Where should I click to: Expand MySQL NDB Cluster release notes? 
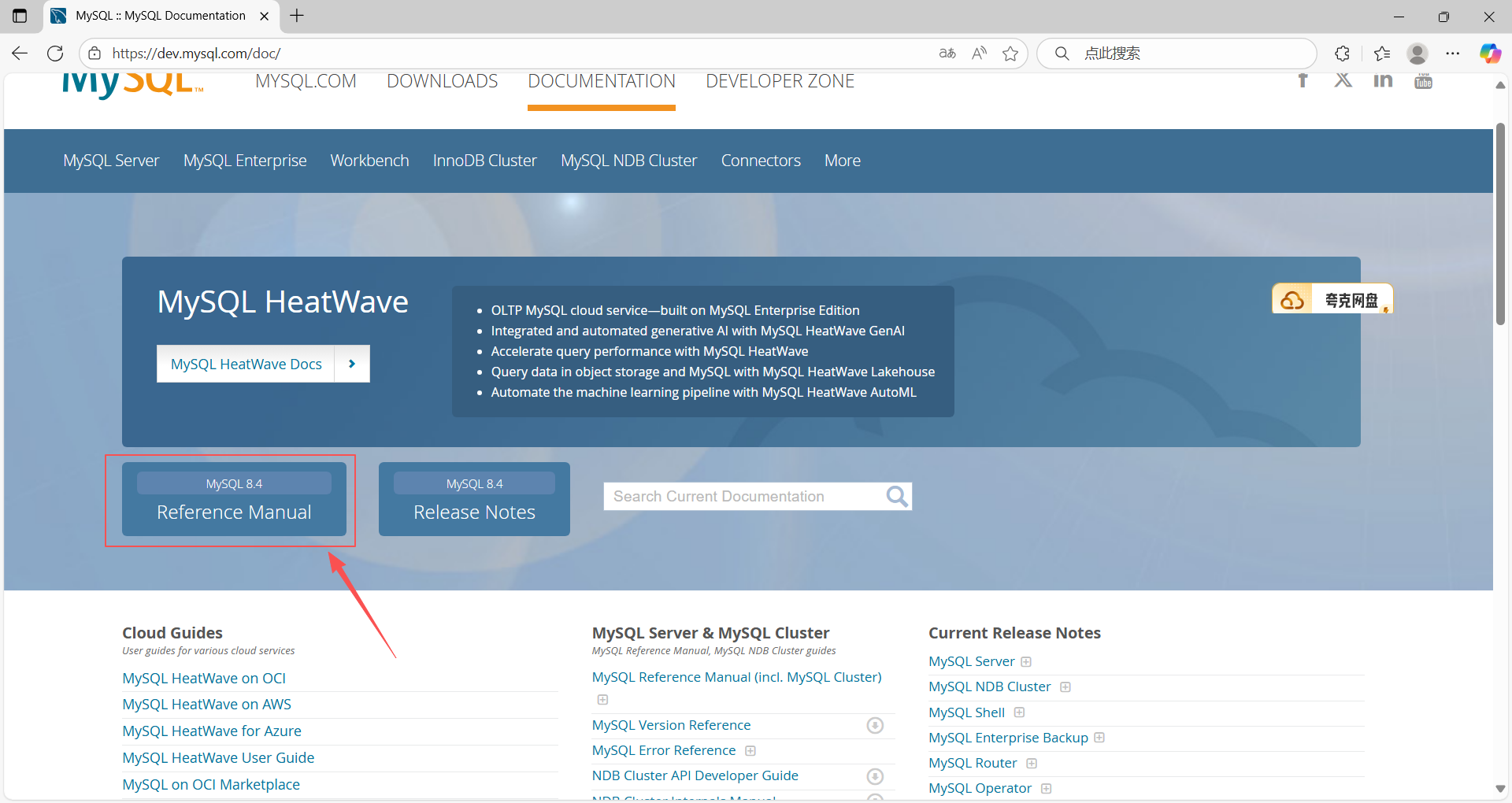pos(1065,687)
